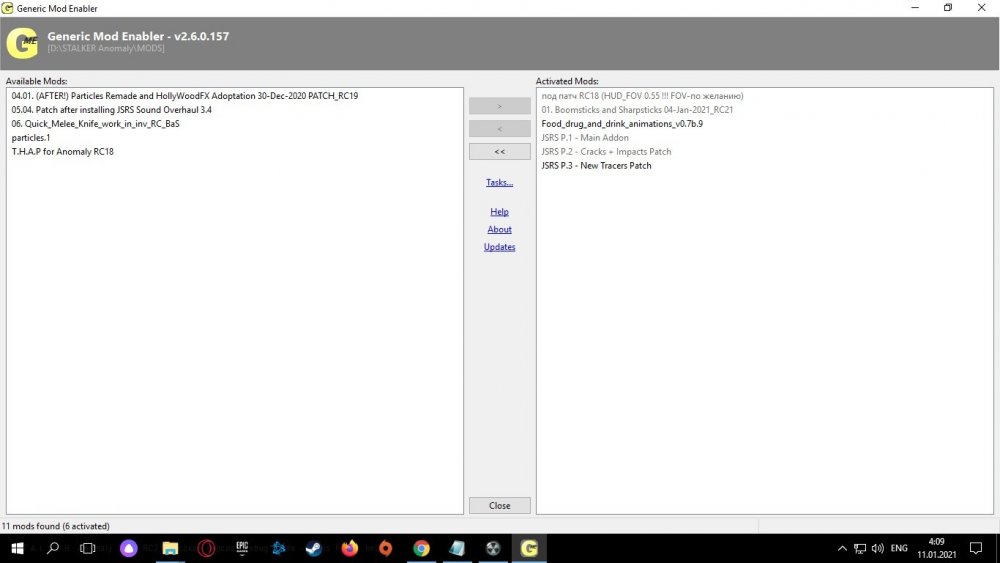Open the Updates link

pos(499,247)
